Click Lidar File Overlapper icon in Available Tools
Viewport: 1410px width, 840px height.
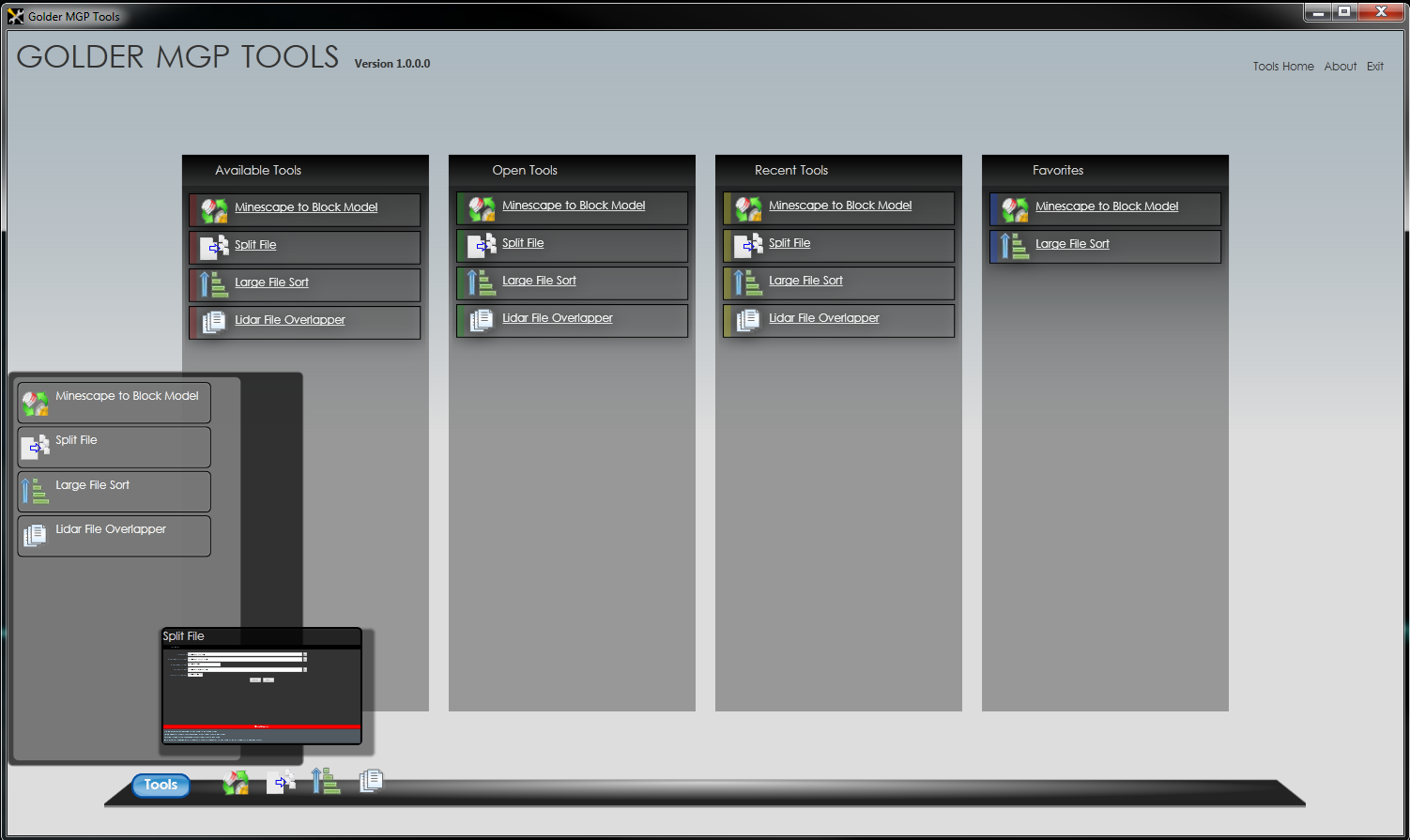coord(214,322)
